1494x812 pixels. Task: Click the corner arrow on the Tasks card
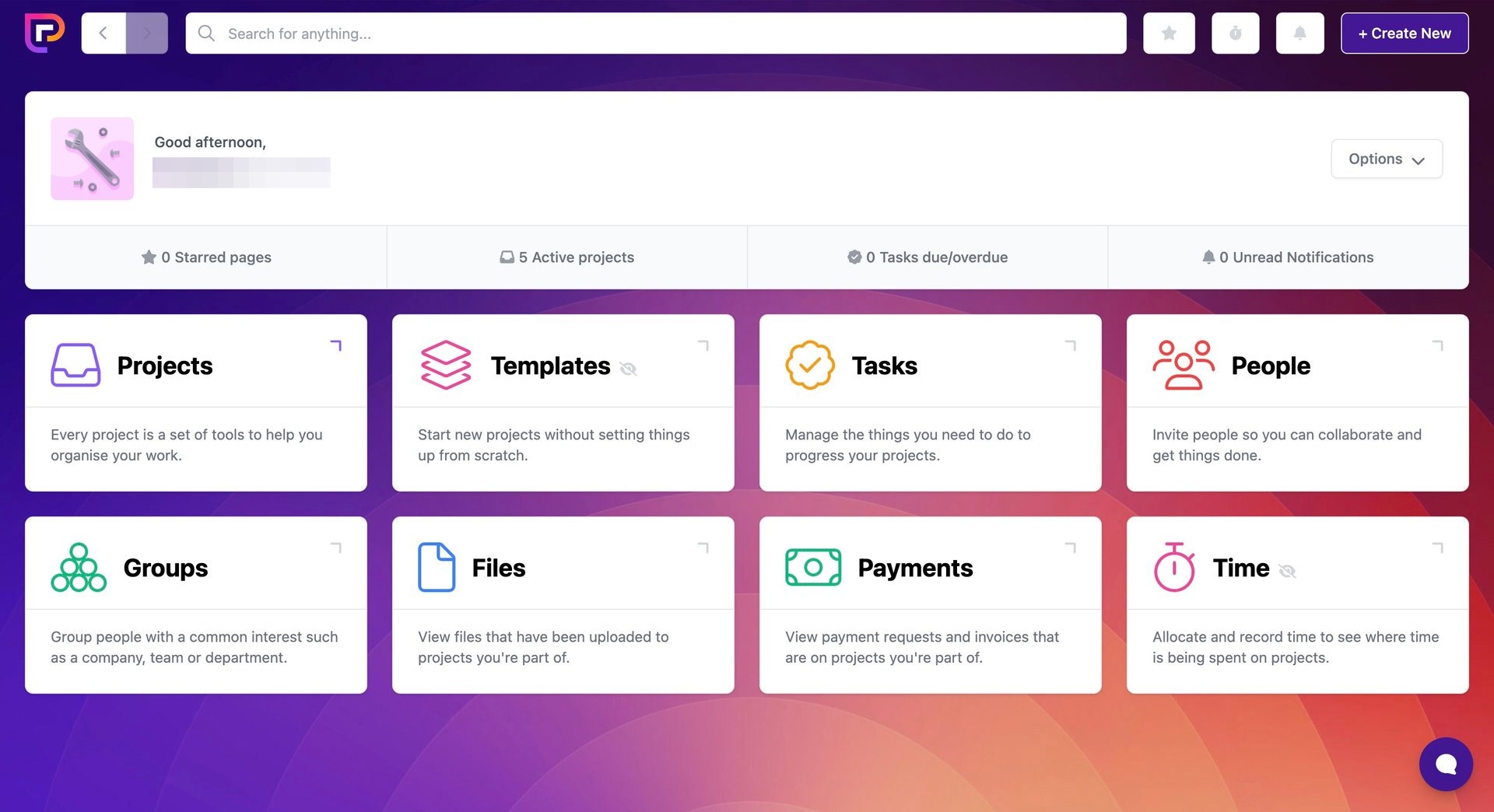(1071, 345)
